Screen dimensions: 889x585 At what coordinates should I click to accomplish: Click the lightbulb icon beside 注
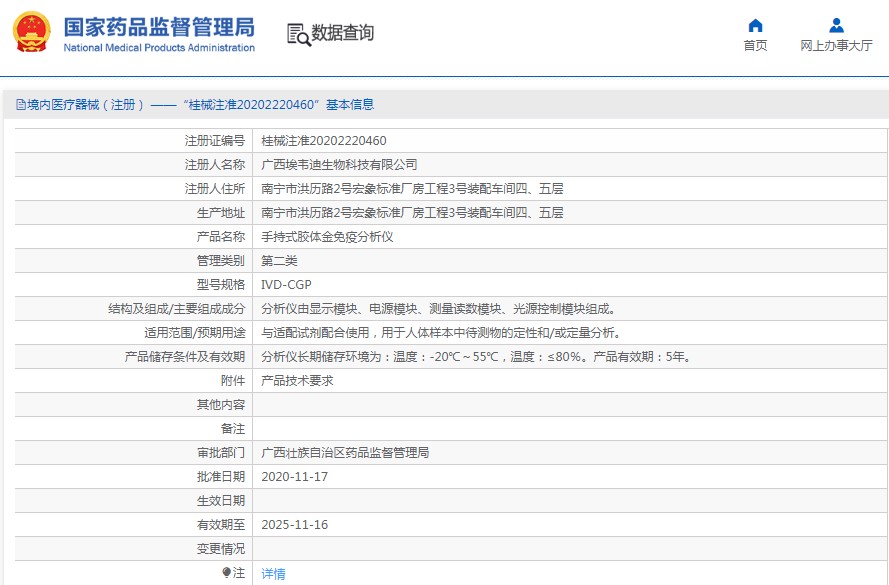tap(226, 573)
